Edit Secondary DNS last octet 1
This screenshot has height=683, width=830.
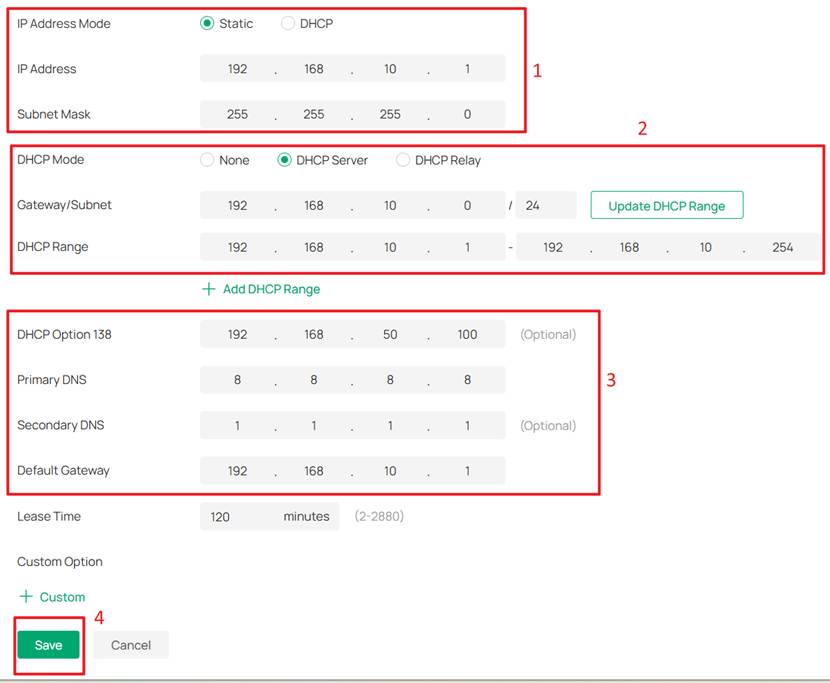(467, 425)
